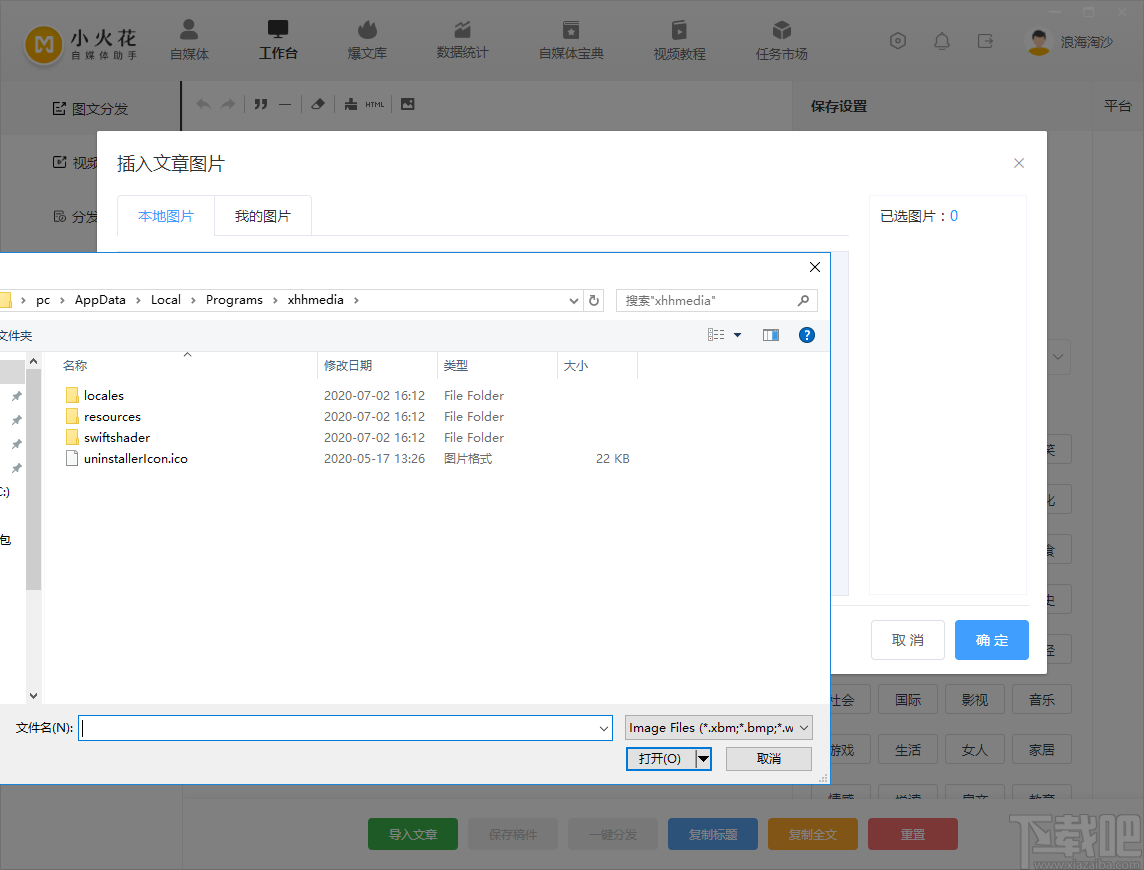Open 图文分发 in left sidebar

[x=90, y=109]
